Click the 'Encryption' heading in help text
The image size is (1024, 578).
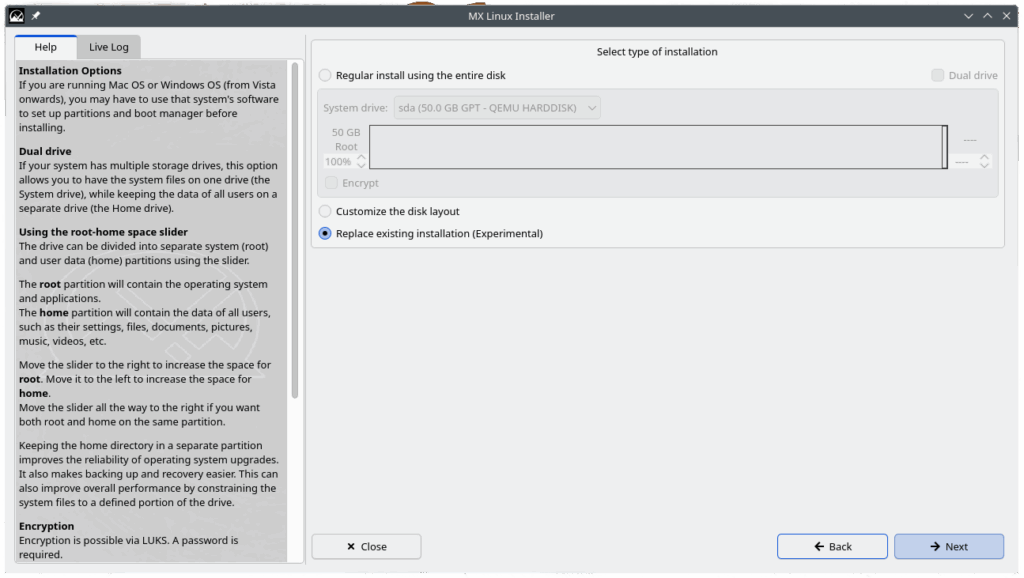[x=46, y=526]
